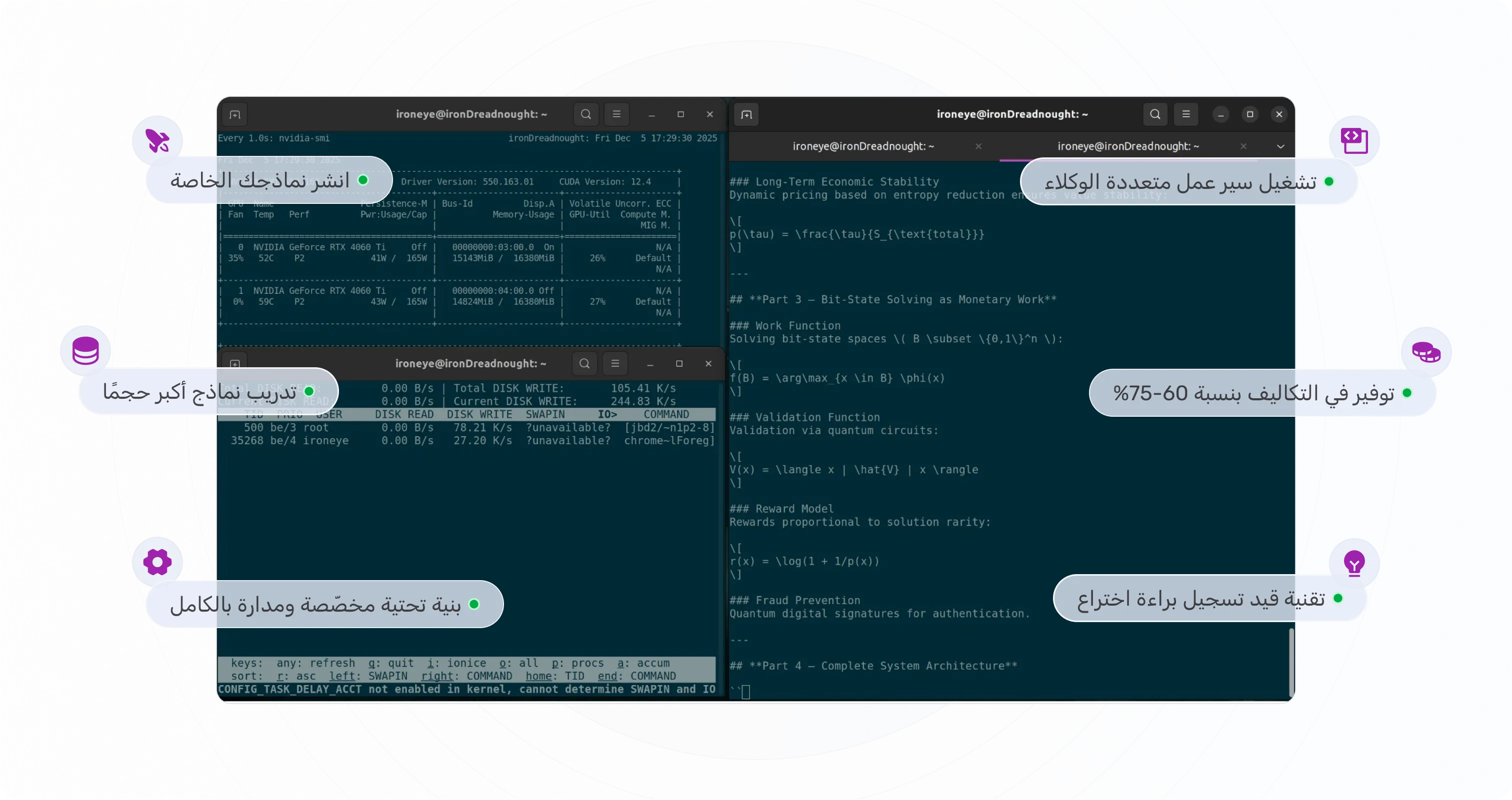The height and width of the screenshot is (800, 1512).
Task: Click the purple rocket icon near top-left
Action: [156, 140]
